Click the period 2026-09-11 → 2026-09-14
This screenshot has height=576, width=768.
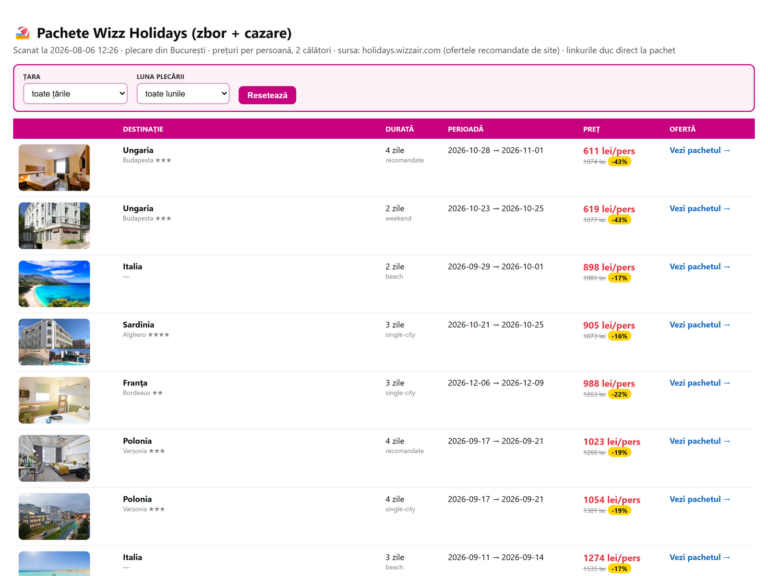[x=495, y=557]
